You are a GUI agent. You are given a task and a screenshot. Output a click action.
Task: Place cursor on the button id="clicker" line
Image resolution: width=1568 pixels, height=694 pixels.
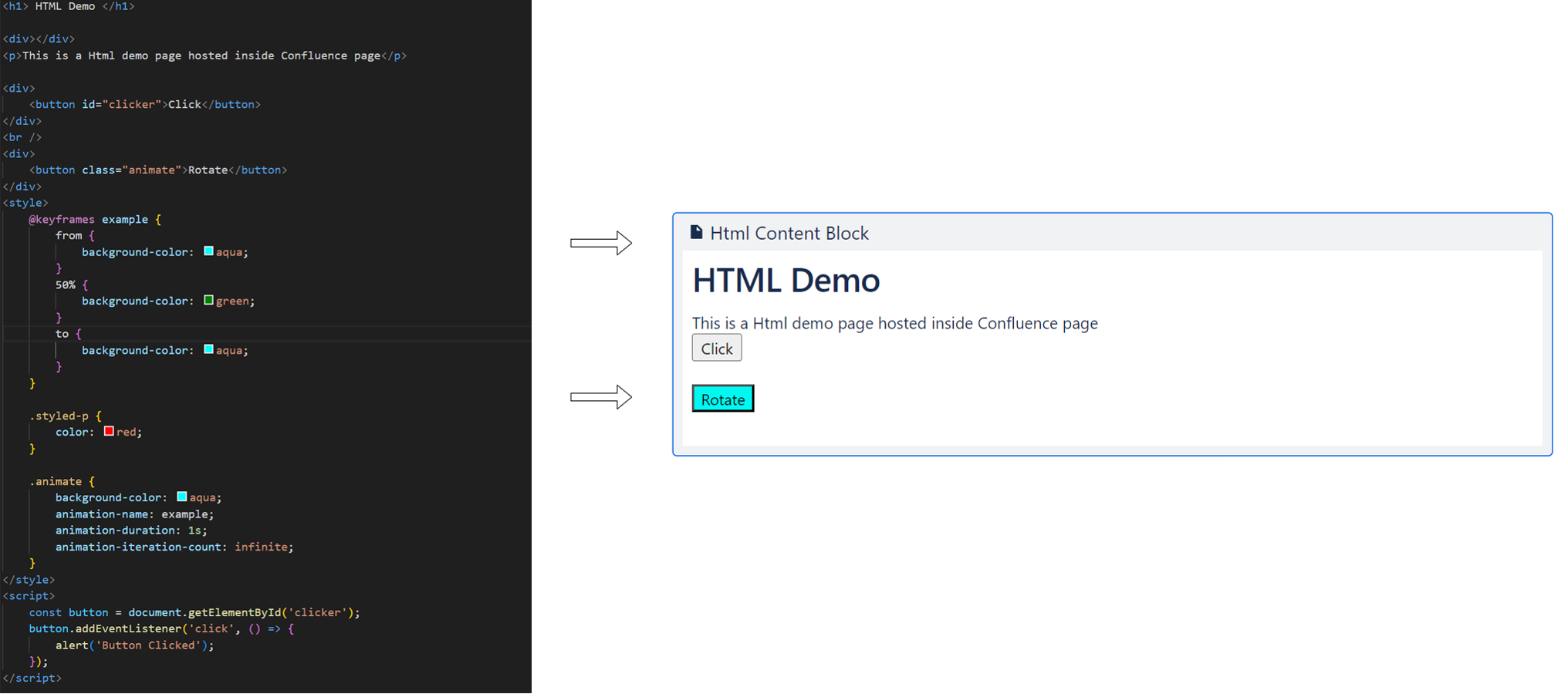[x=145, y=104]
